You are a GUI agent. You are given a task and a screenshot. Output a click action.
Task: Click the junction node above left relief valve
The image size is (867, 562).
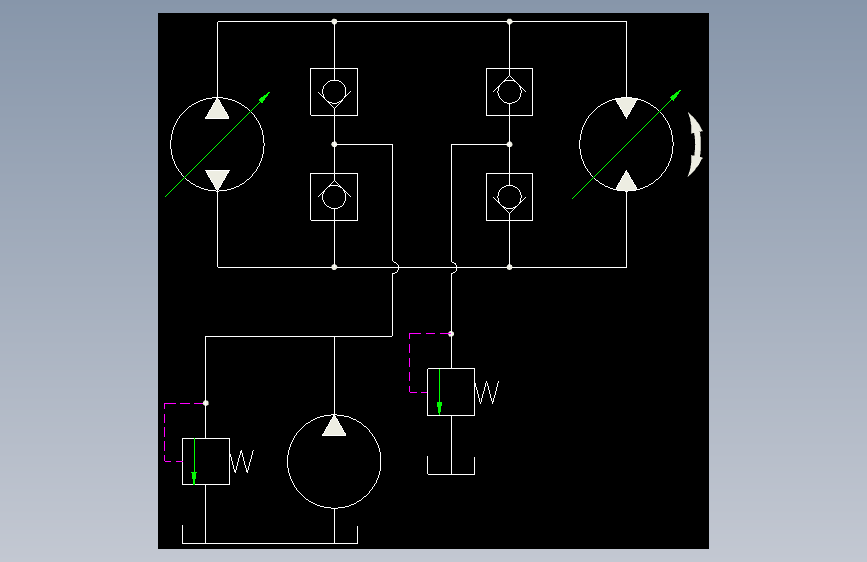(x=206, y=403)
